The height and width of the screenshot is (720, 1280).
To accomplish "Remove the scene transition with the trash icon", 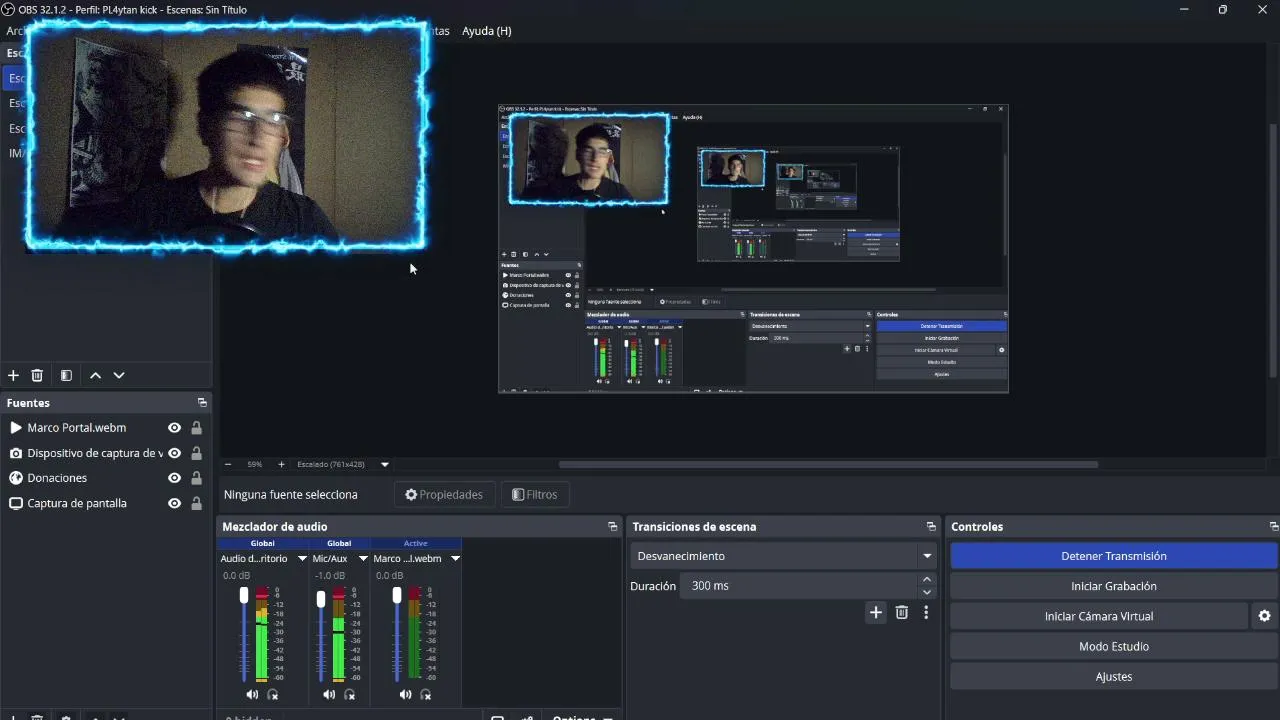I will (902, 613).
